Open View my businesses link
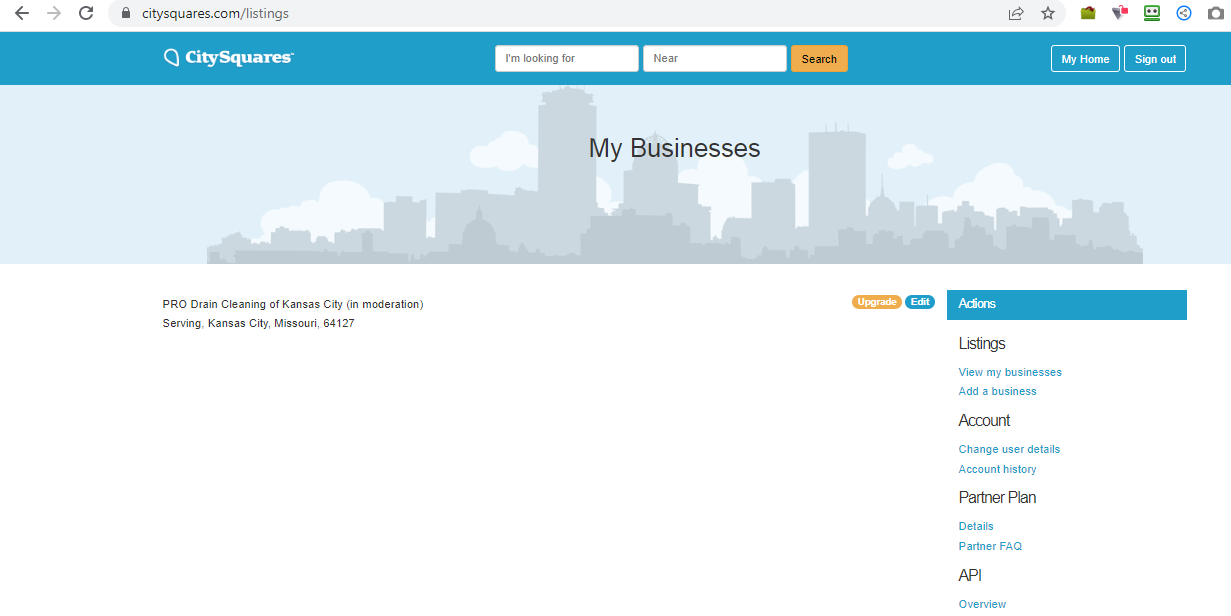Viewport: 1231px width, 616px height. (x=1010, y=372)
